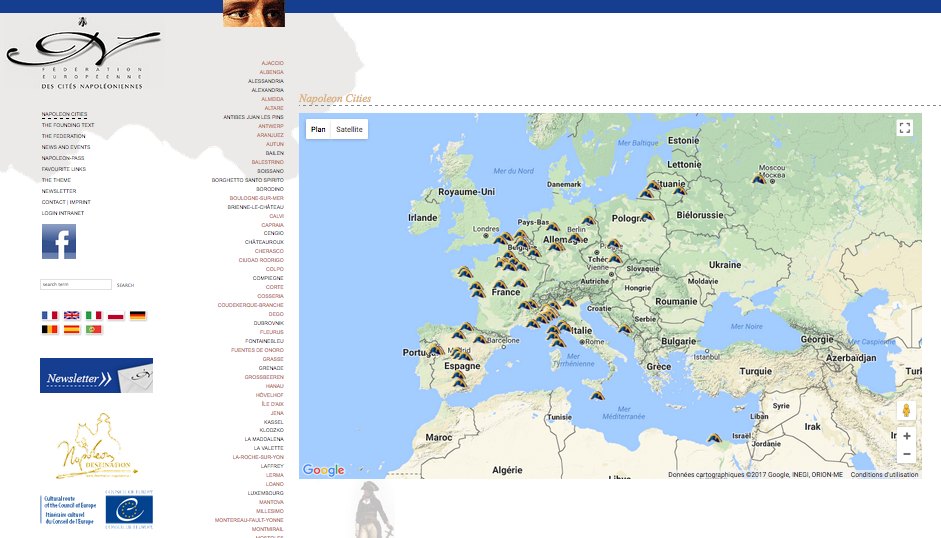Open the Ajaccio city link
The width and height of the screenshot is (941, 538).
(272, 63)
